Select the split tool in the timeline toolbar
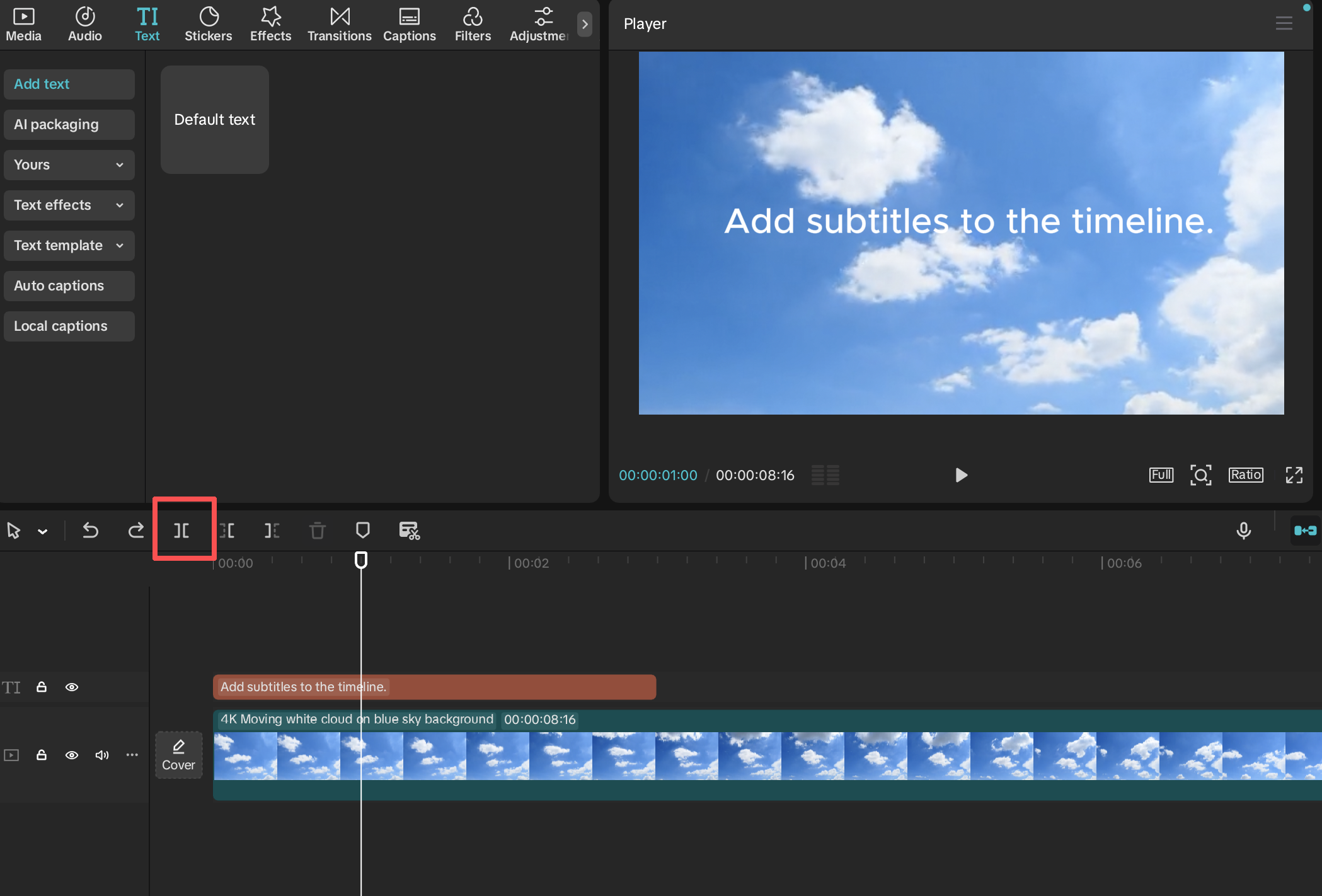 (183, 530)
